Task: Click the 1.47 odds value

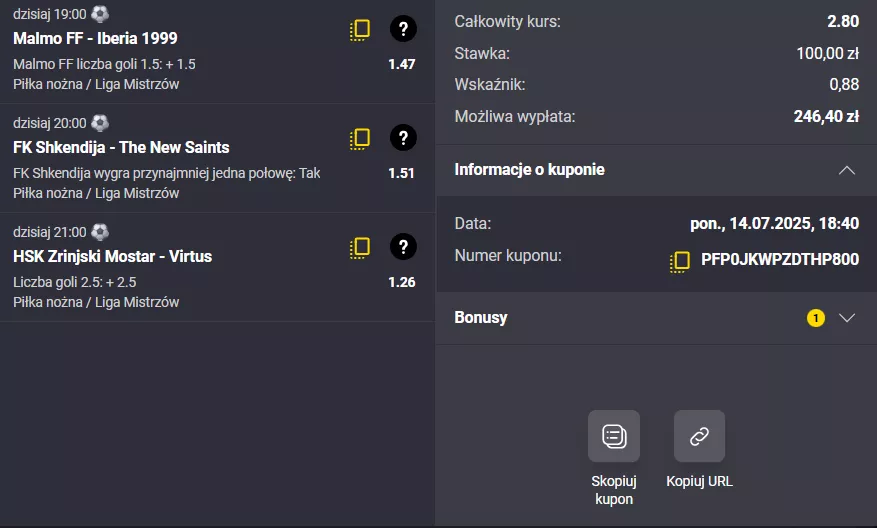Action: tap(402, 64)
